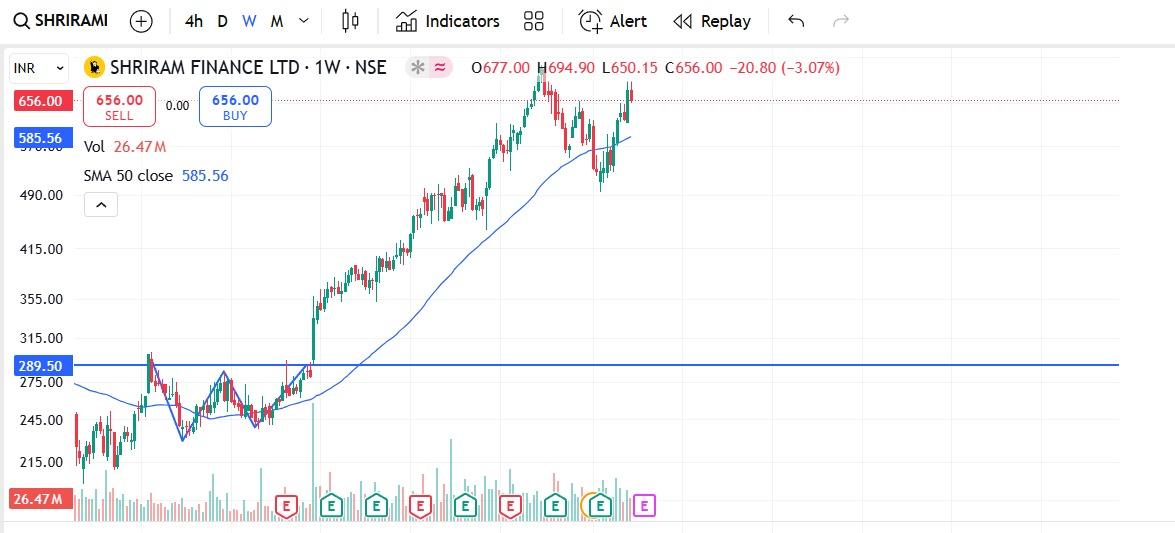The image size is (1175, 533).
Task: Click the purple E upcoming earnings marker
Action: (644, 505)
